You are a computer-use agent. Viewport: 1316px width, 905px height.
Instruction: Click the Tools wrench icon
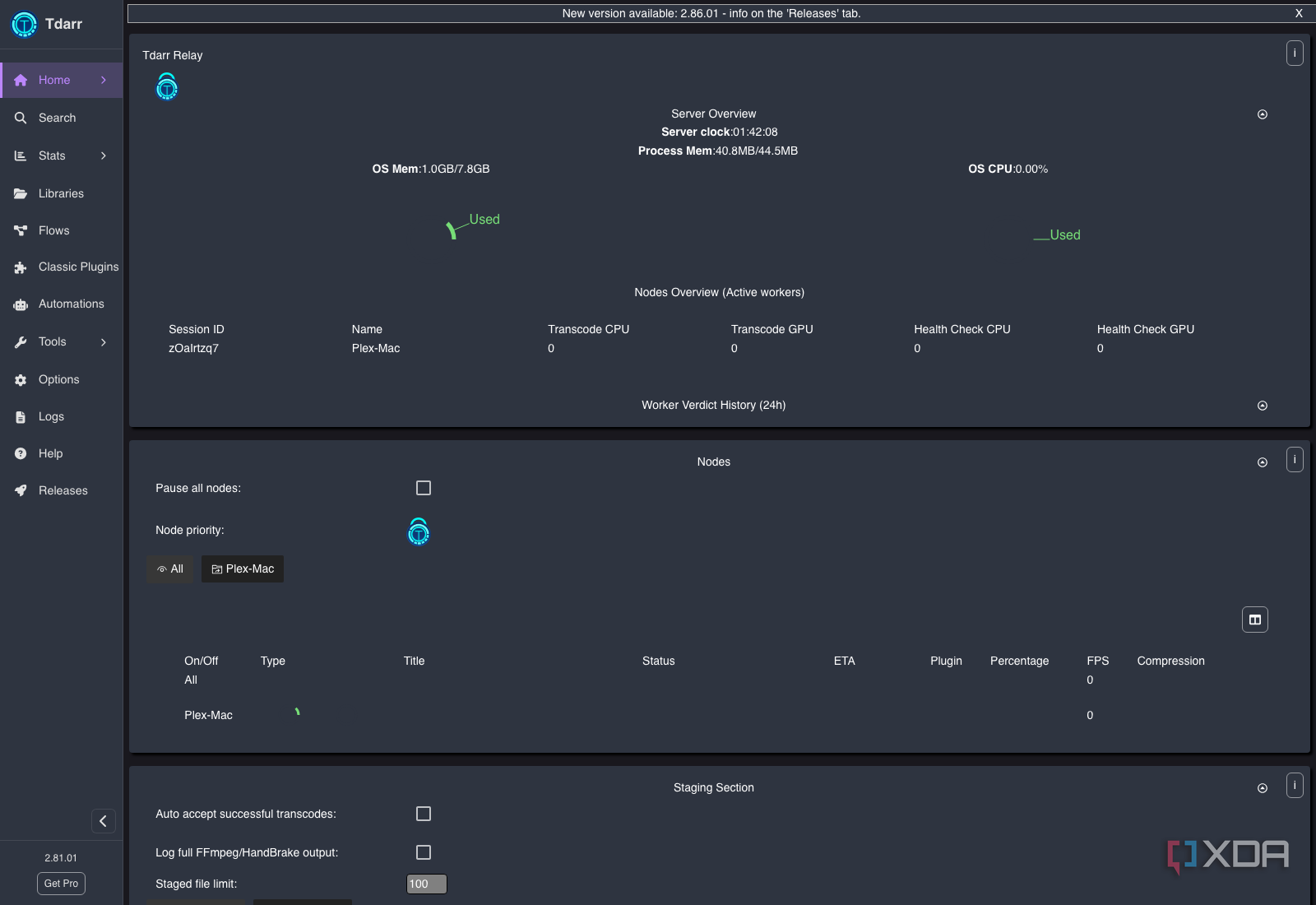(21, 342)
